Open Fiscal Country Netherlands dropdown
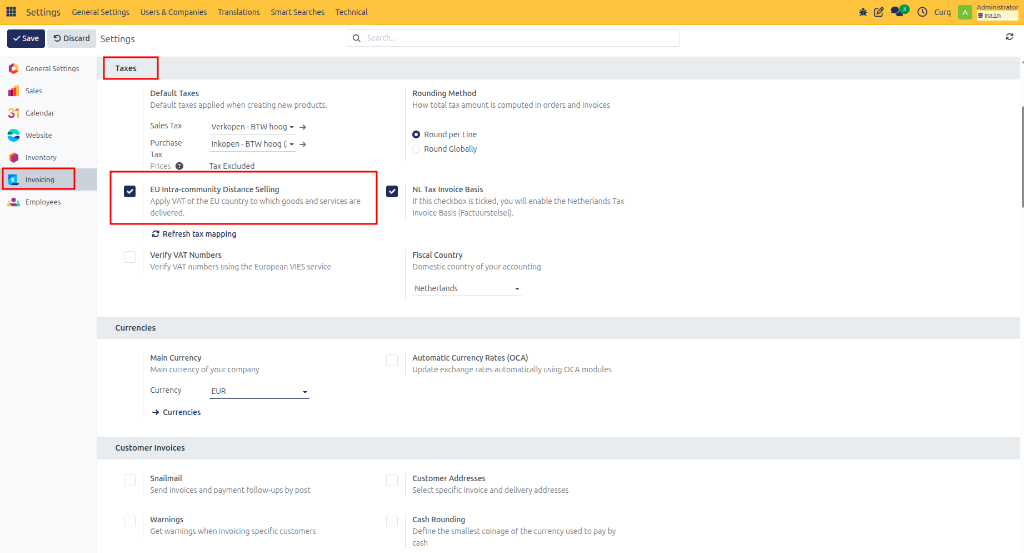The height and width of the screenshot is (553, 1024). pos(466,288)
